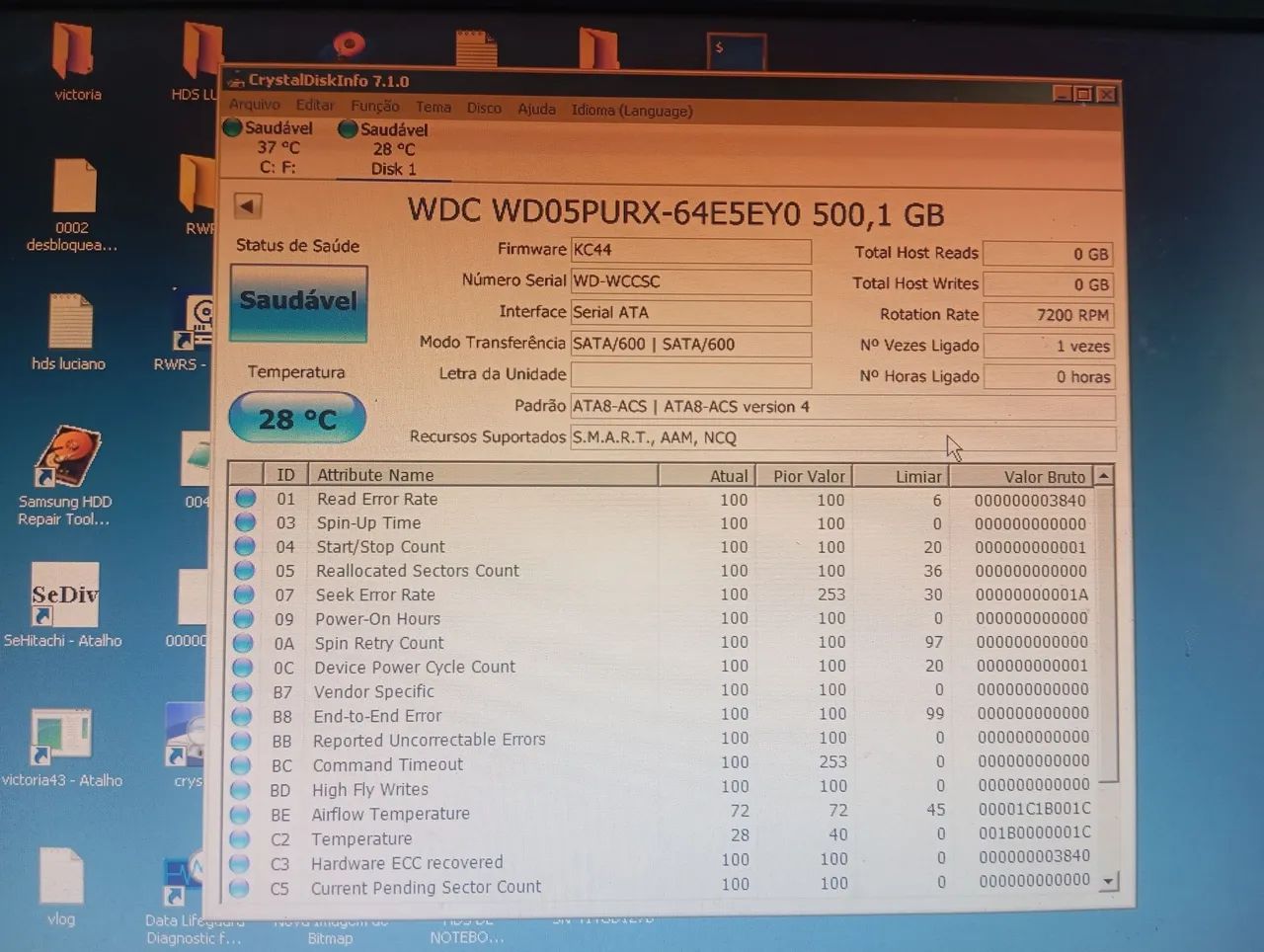The height and width of the screenshot is (952, 1264).
Task: Click the Attribute Name column header
Action: [484, 475]
